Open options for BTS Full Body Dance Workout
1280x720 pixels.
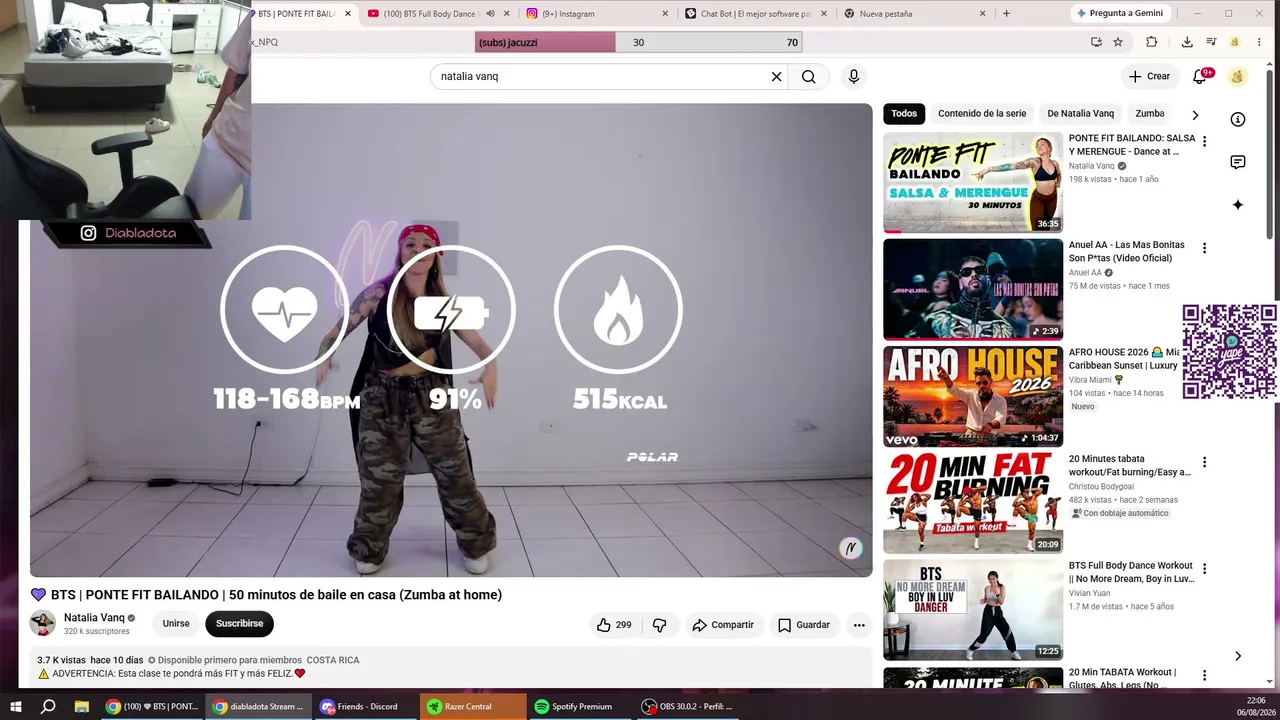point(1204,569)
